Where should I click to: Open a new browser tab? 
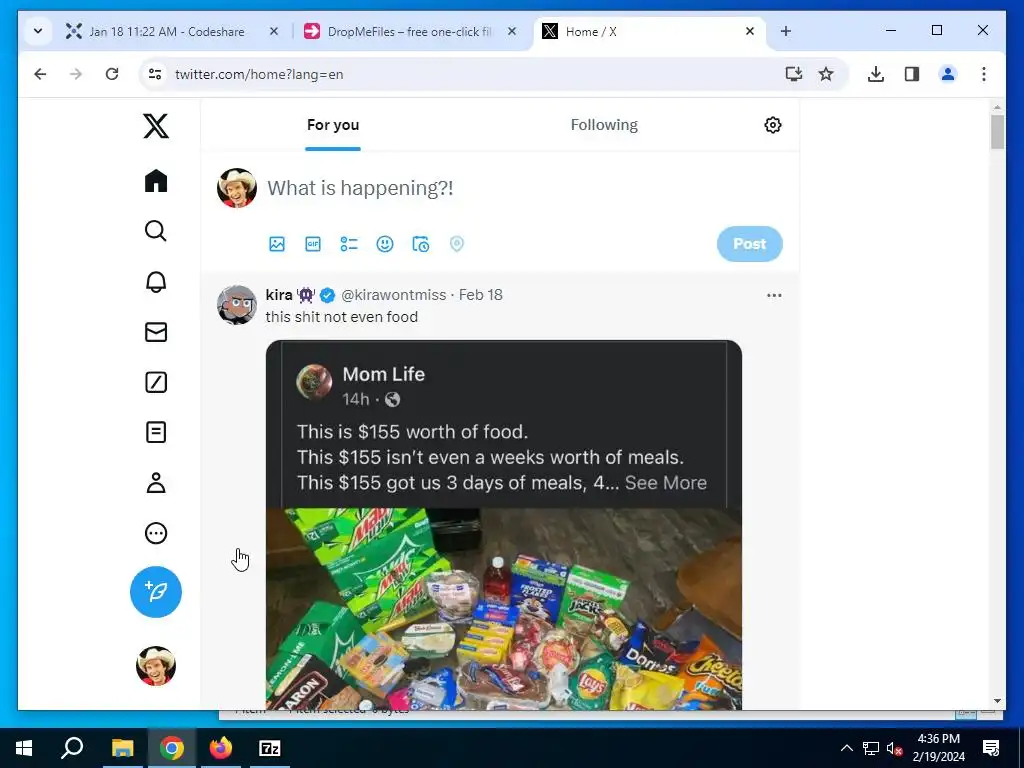click(x=786, y=31)
